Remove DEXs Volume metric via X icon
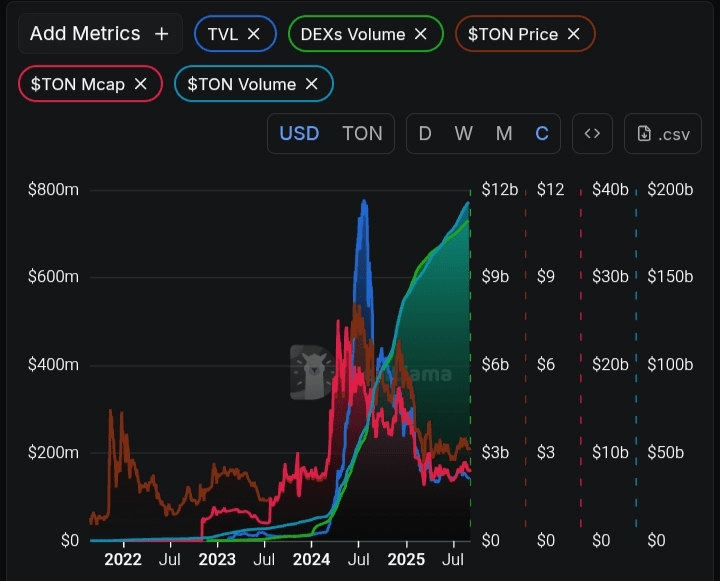 pos(421,34)
